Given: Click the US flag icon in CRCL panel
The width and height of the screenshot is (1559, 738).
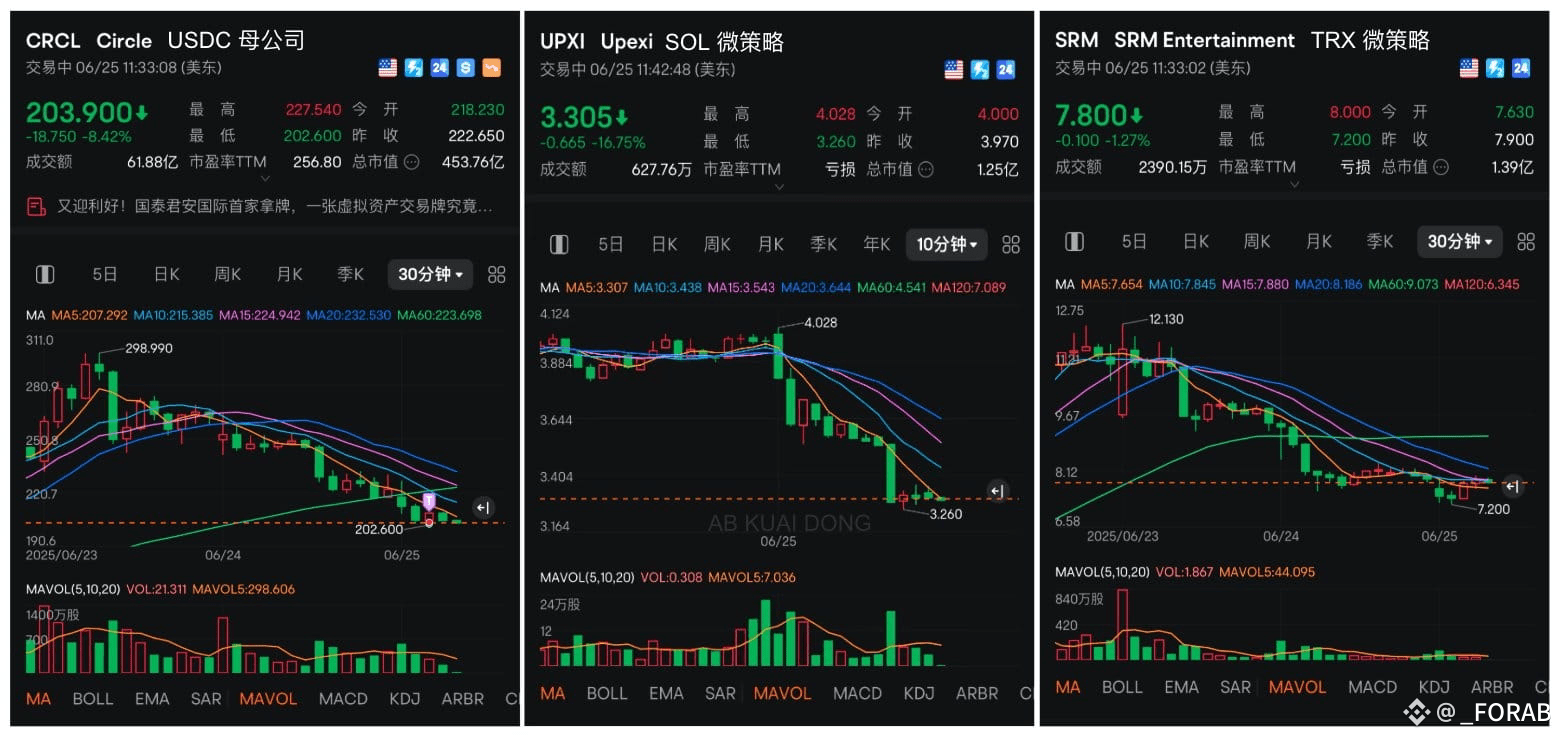Looking at the screenshot, I should coord(388,68).
